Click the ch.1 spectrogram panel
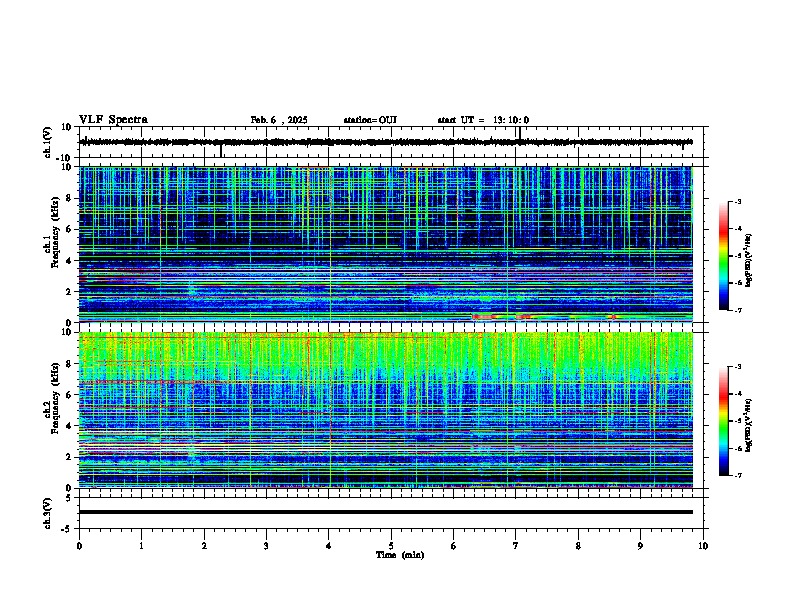Image resolution: width=792 pixels, height=612 pixels. pos(386,244)
